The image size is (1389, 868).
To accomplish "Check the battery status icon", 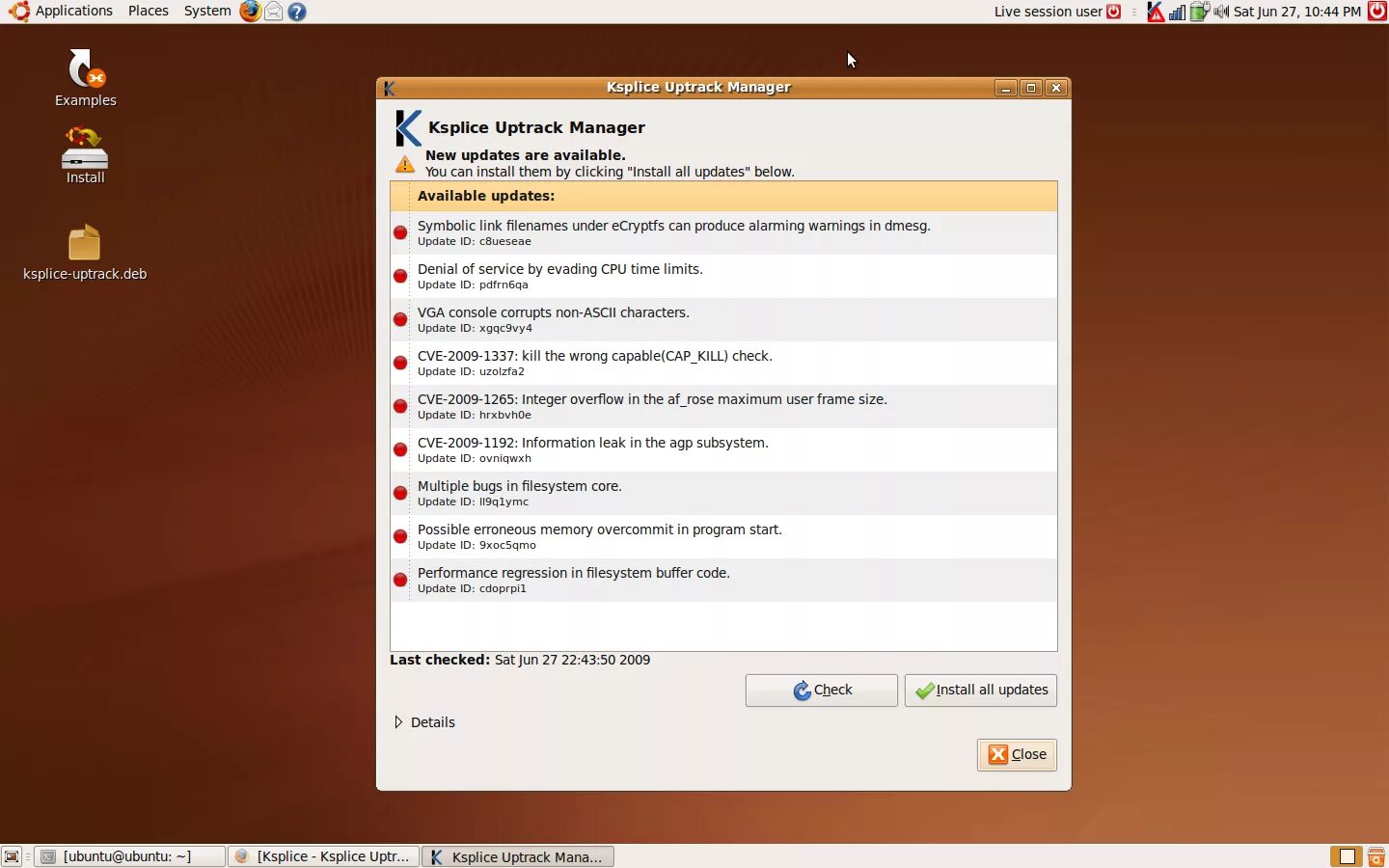I will [x=1199, y=12].
